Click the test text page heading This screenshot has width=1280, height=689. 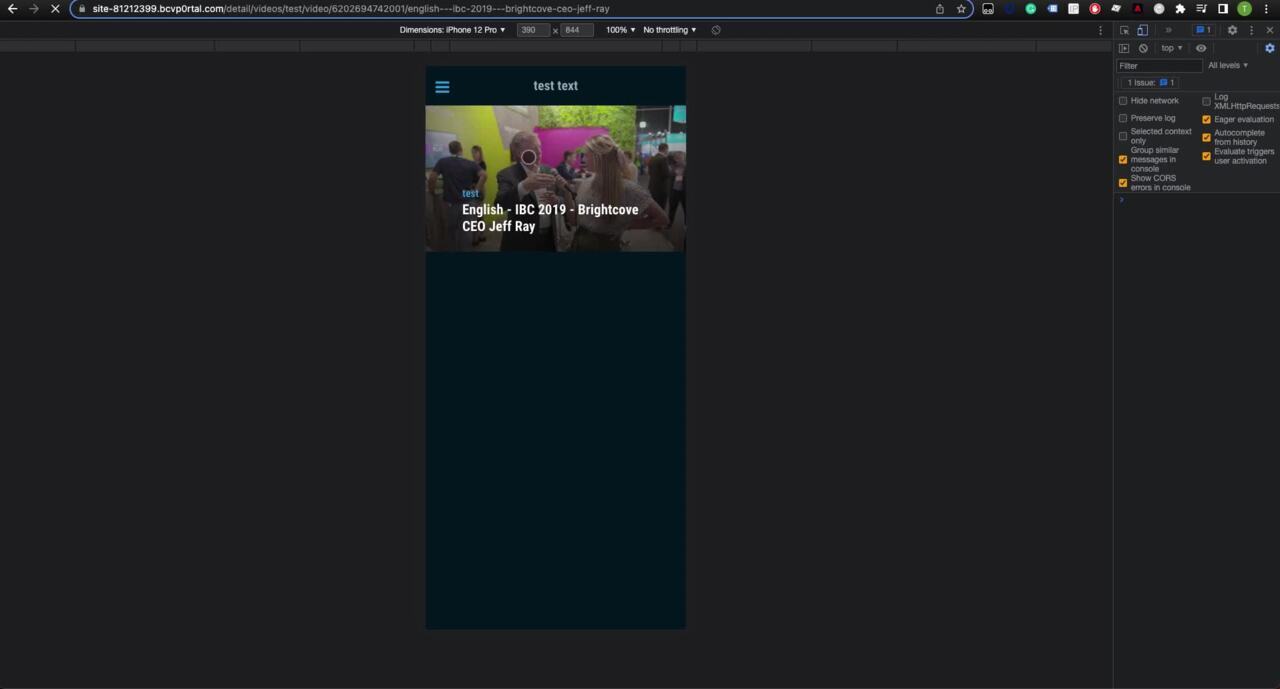pos(556,86)
